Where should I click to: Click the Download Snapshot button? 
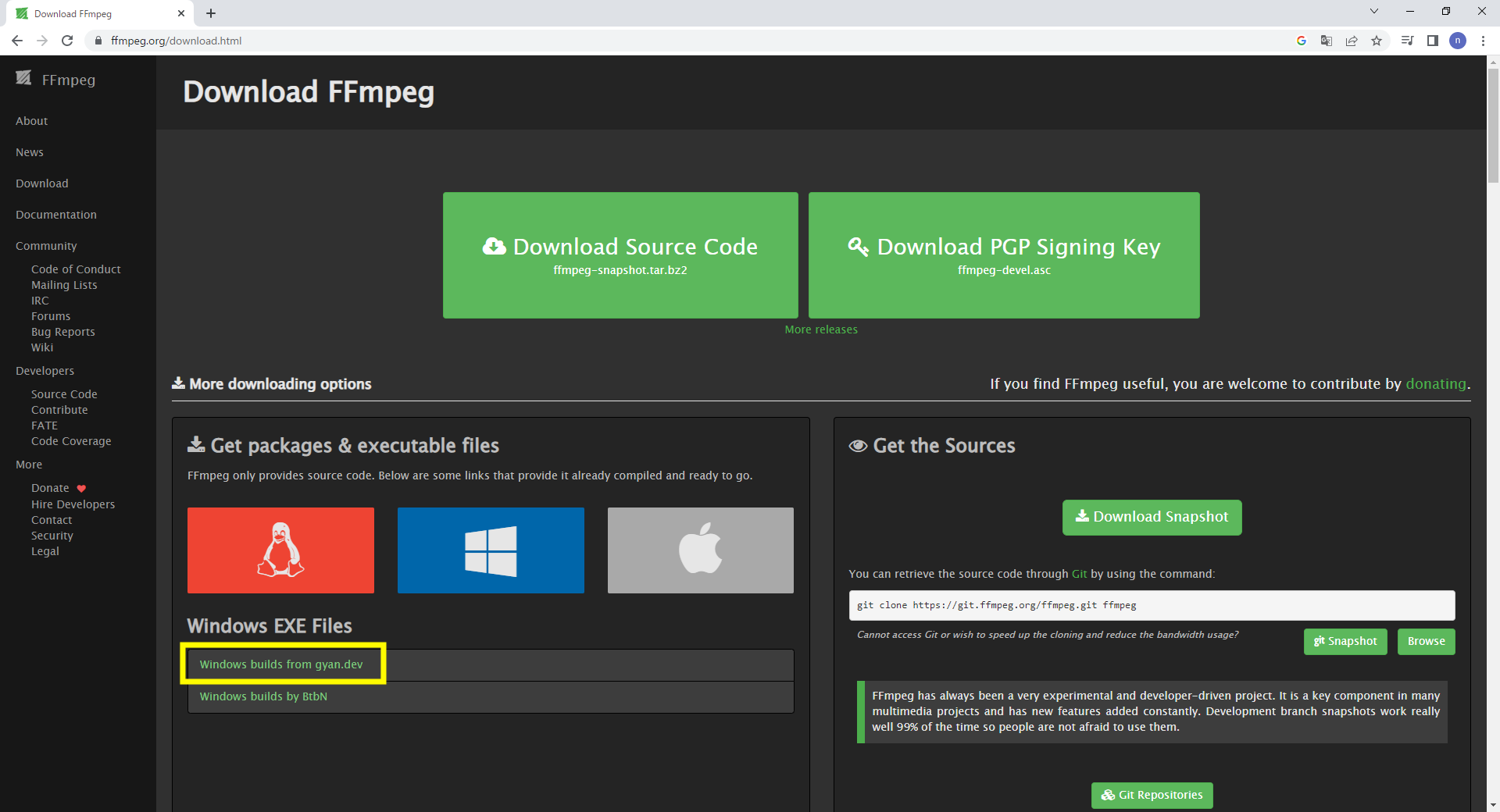[1152, 517]
